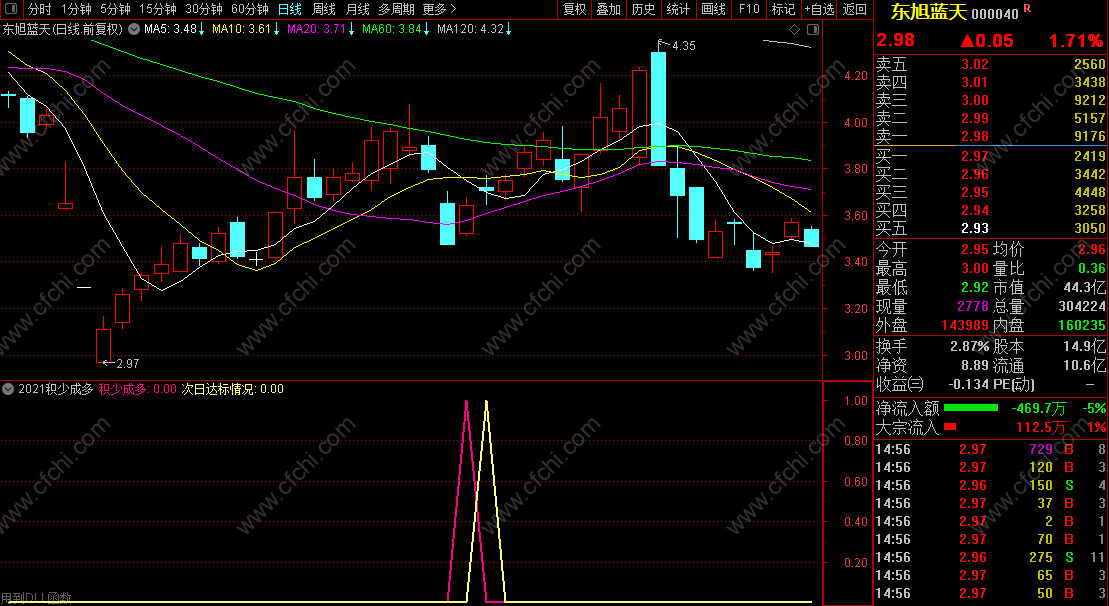The height and width of the screenshot is (606, 1109).
Task: Click the 外盘 143989 value
Action: [x=965, y=325]
